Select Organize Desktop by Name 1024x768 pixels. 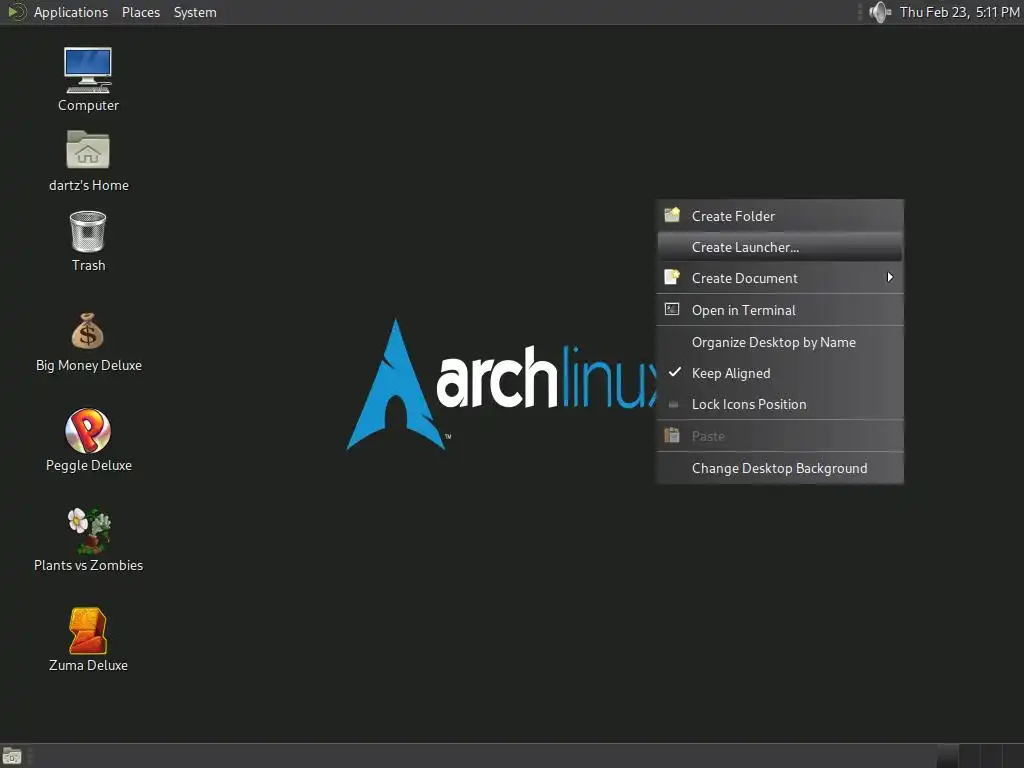click(x=780, y=342)
